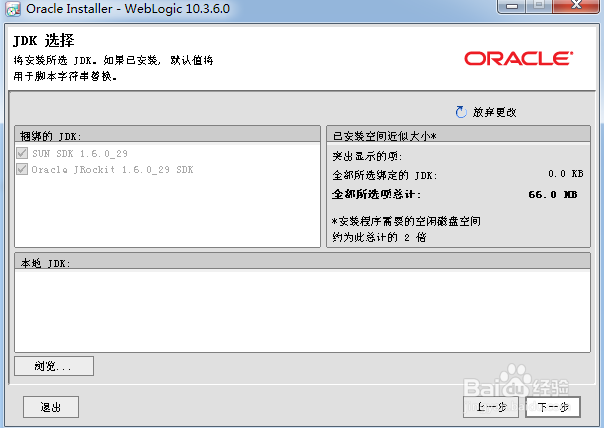Click the 全部所选项总计 label
Image resolution: width=604 pixels, height=428 pixels.
pyautogui.click(x=376, y=194)
